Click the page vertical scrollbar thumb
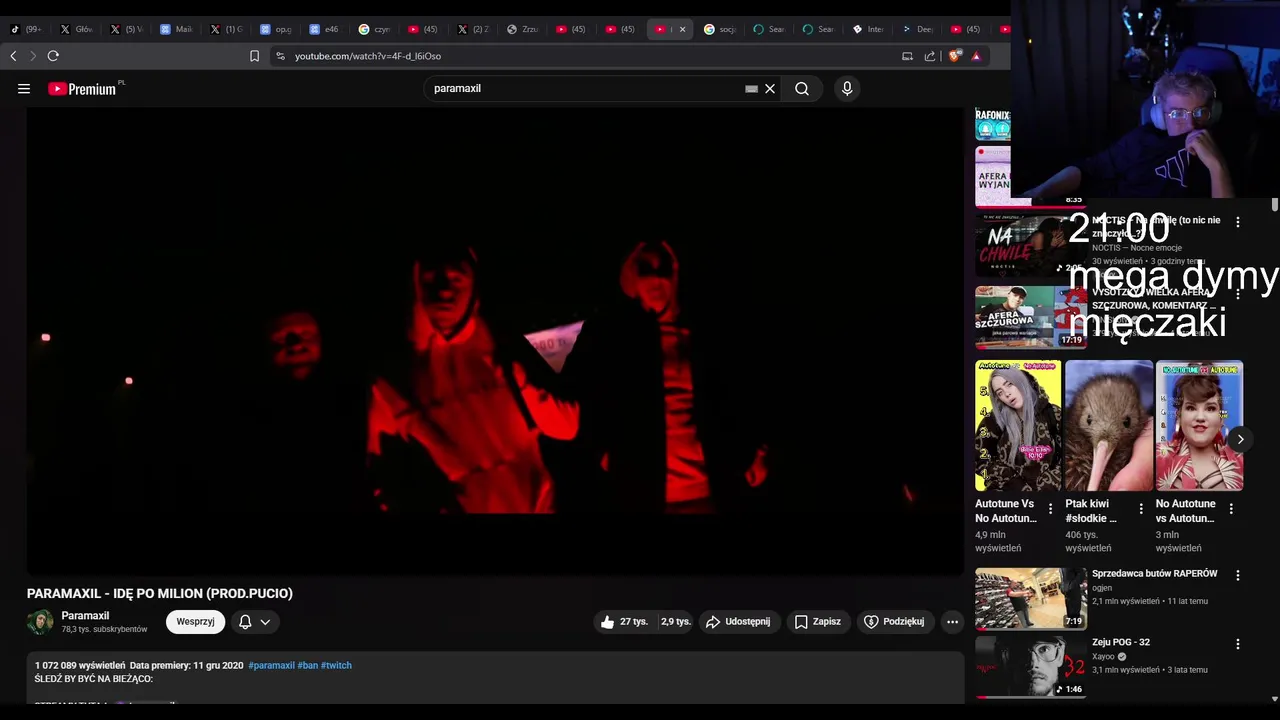 pos(1274,204)
